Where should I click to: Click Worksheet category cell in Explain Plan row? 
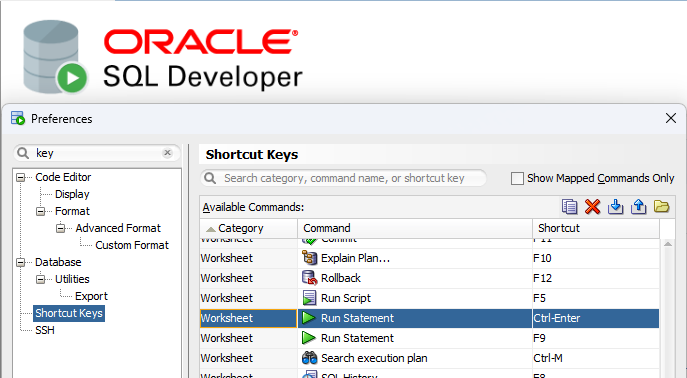coord(248,258)
